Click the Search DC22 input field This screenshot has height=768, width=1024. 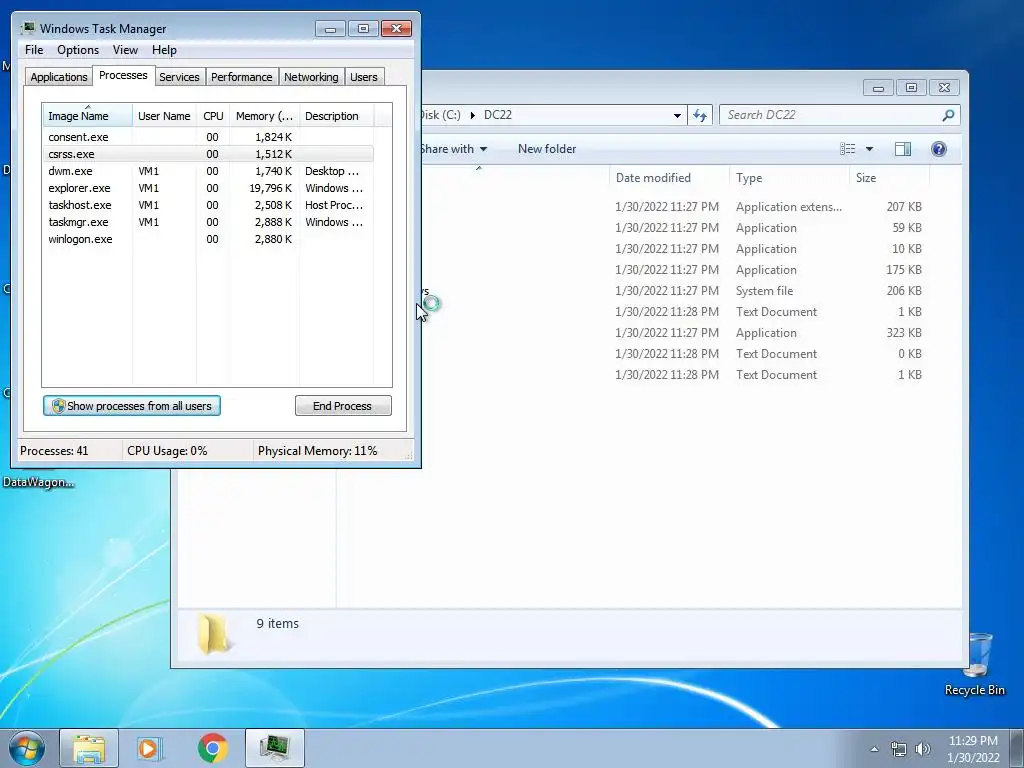[839, 116]
